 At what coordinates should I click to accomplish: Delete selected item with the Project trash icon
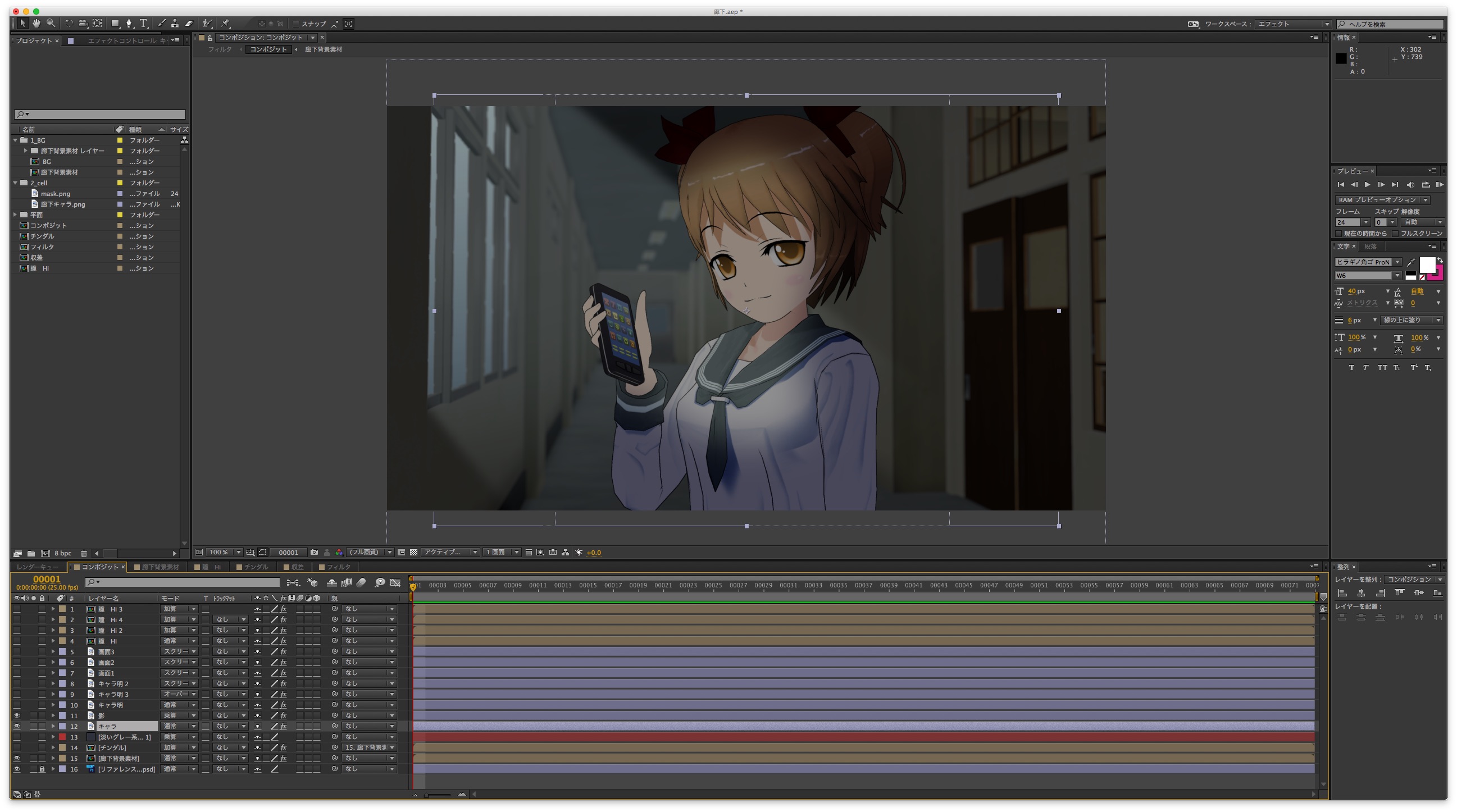coord(84,554)
